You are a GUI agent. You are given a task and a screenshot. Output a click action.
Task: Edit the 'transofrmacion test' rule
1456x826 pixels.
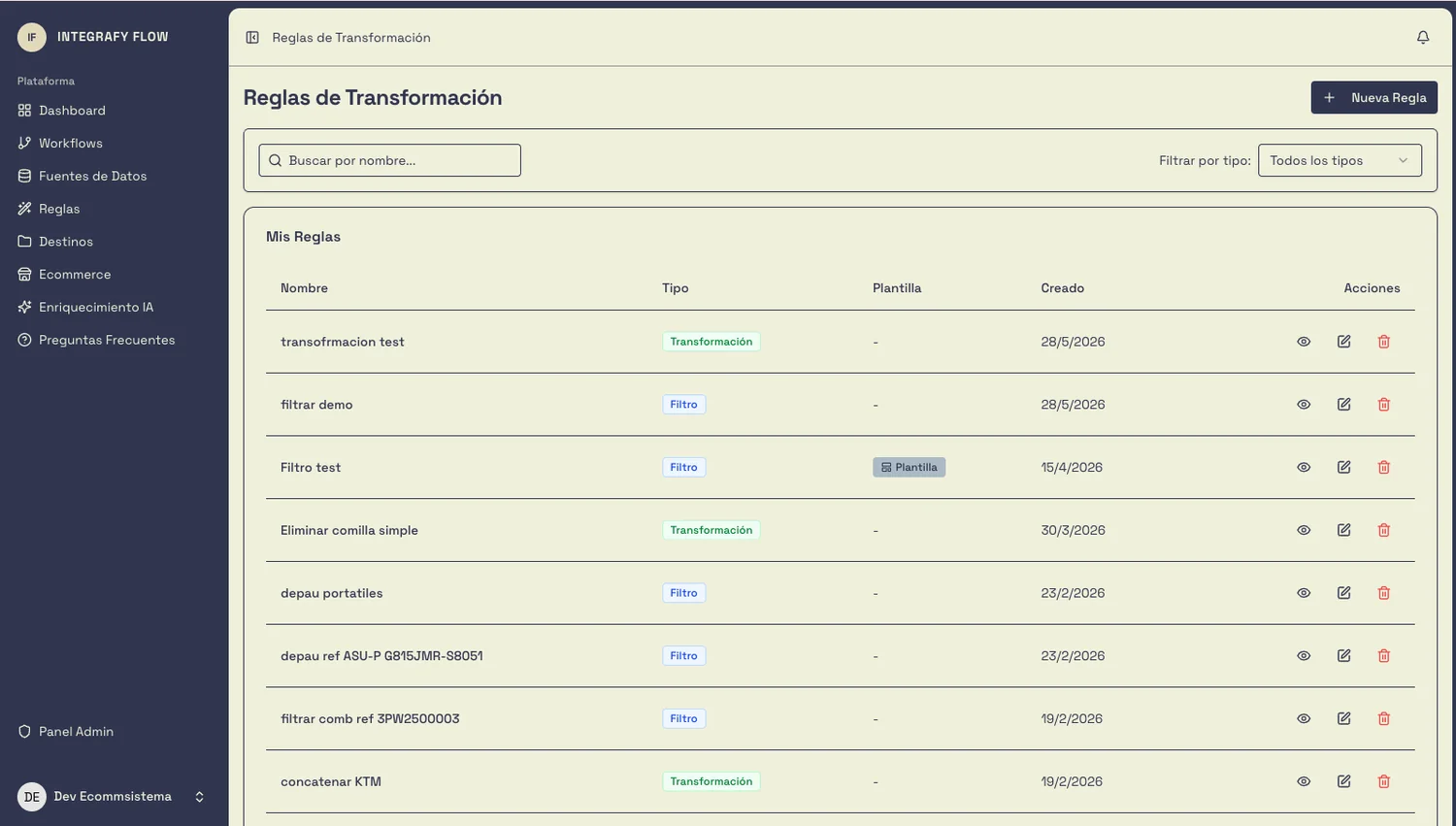click(1344, 342)
